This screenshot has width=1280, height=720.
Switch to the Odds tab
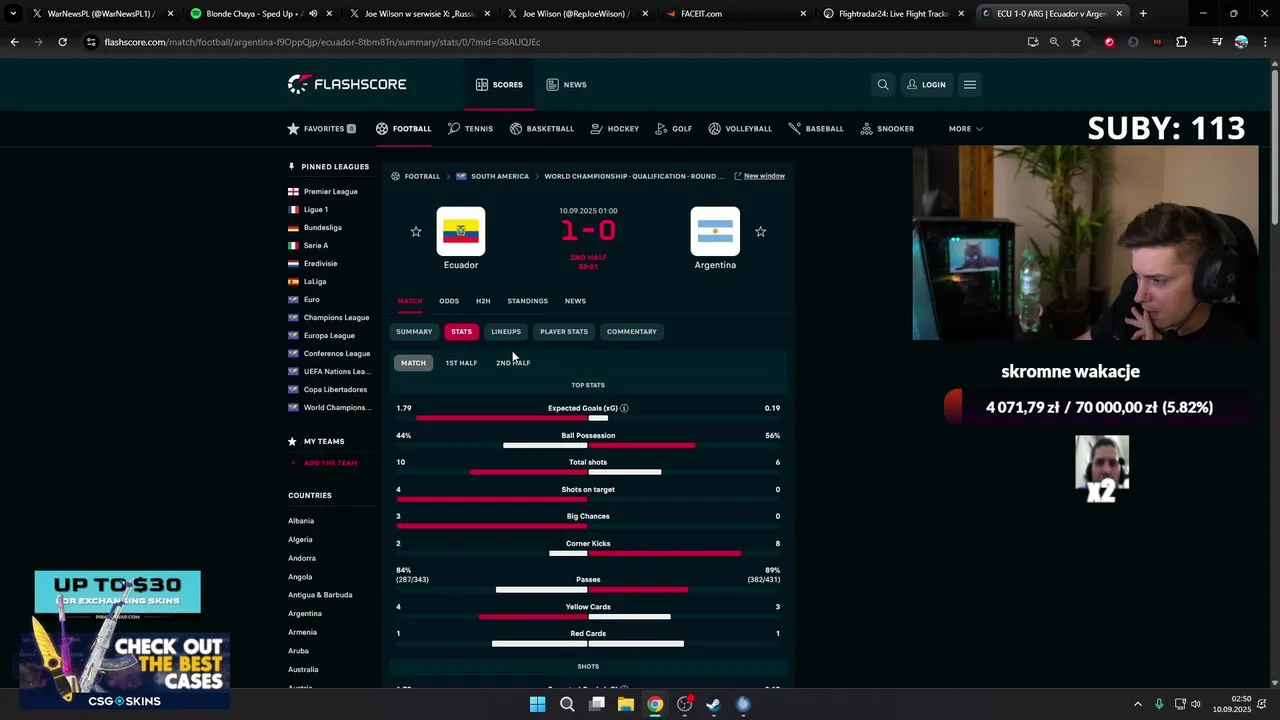pyautogui.click(x=449, y=301)
